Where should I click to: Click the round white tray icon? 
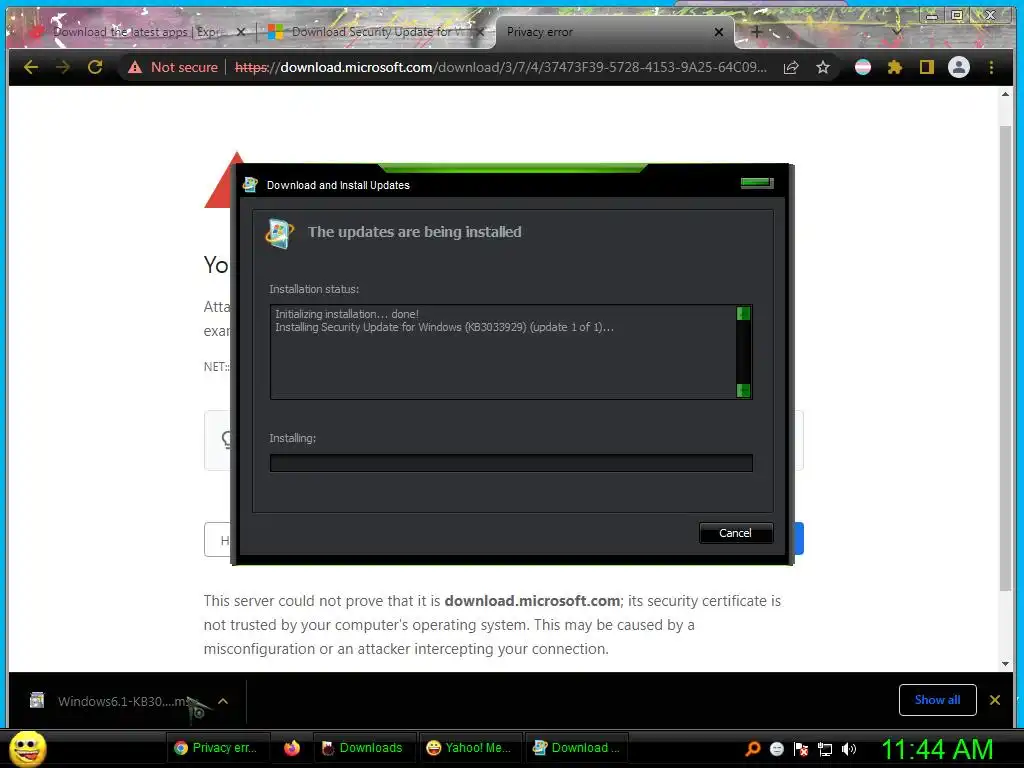[776, 749]
